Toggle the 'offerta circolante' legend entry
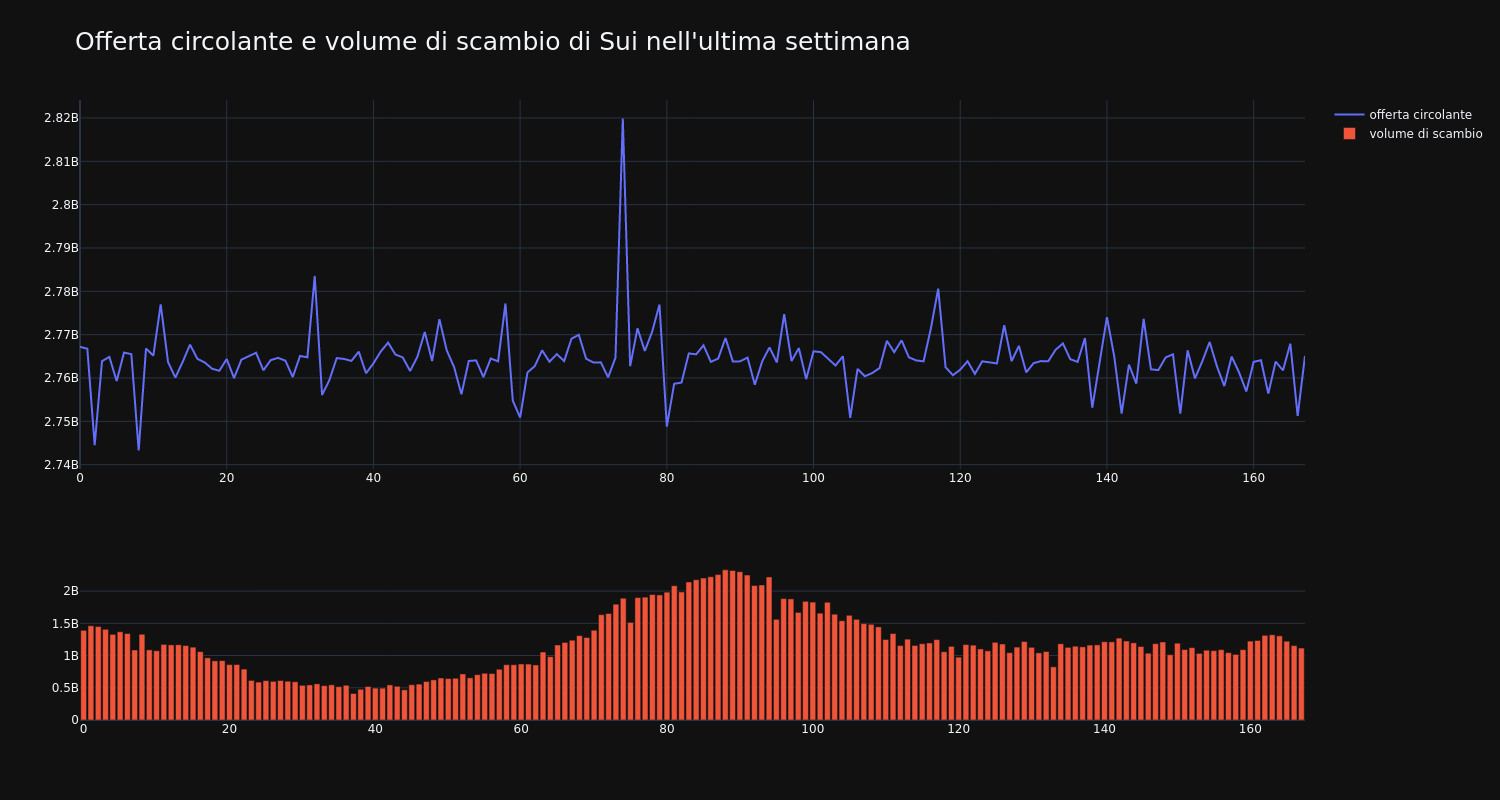The width and height of the screenshot is (1500, 800). [x=1408, y=115]
